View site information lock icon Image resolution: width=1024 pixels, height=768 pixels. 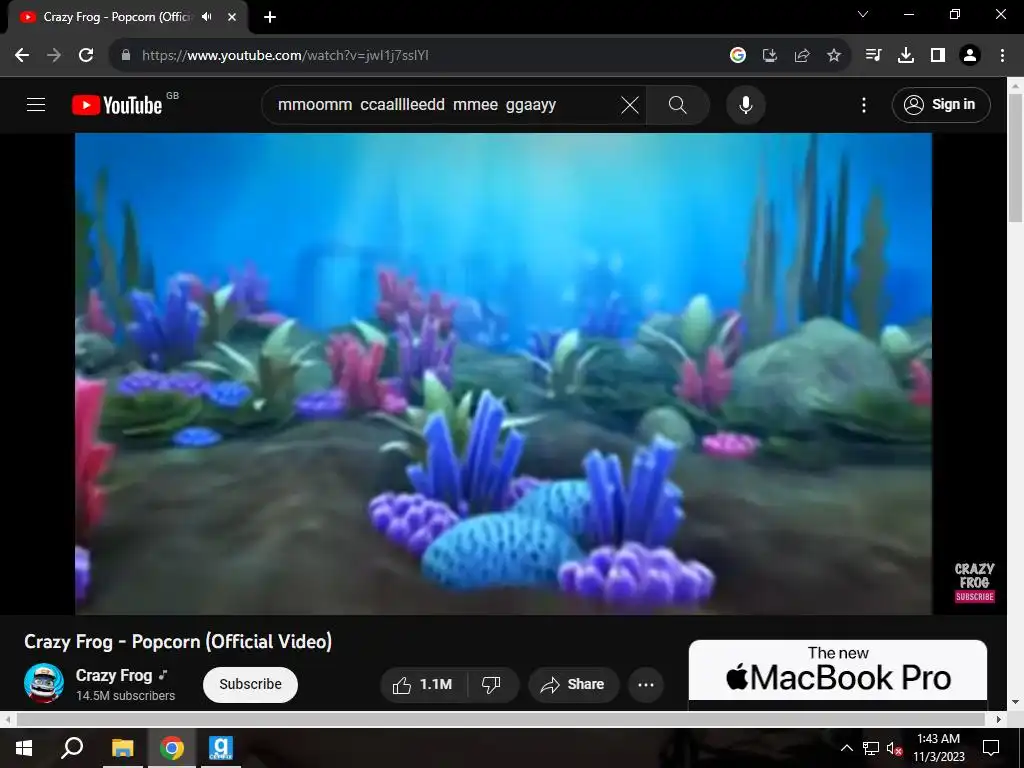point(126,56)
